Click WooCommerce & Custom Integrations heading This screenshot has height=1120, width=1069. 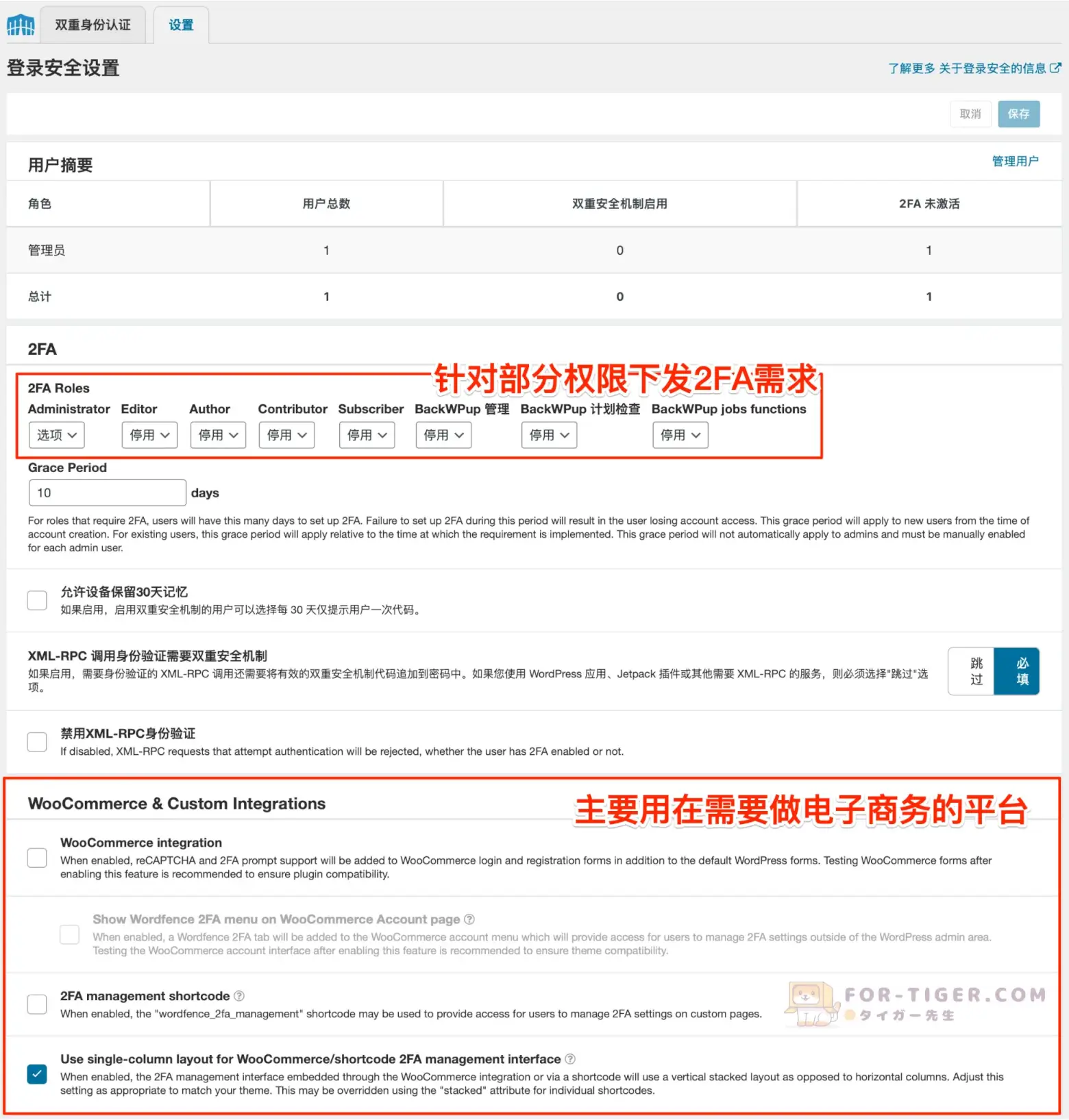[x=177, y=804]
